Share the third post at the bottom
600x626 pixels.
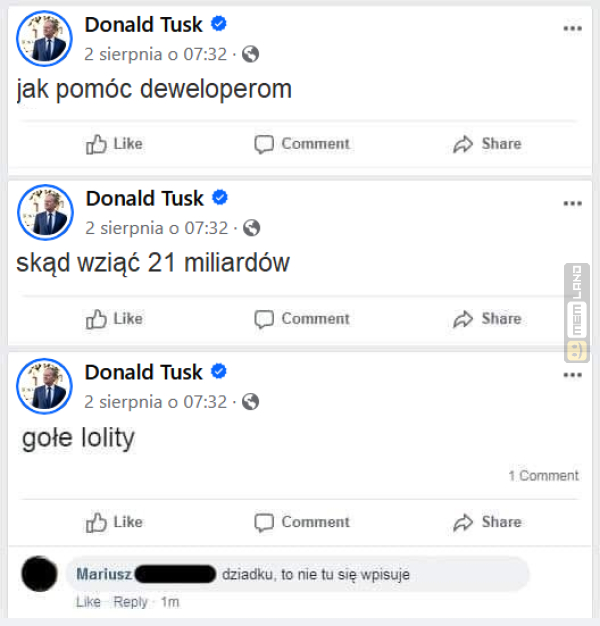coord(487,522)
